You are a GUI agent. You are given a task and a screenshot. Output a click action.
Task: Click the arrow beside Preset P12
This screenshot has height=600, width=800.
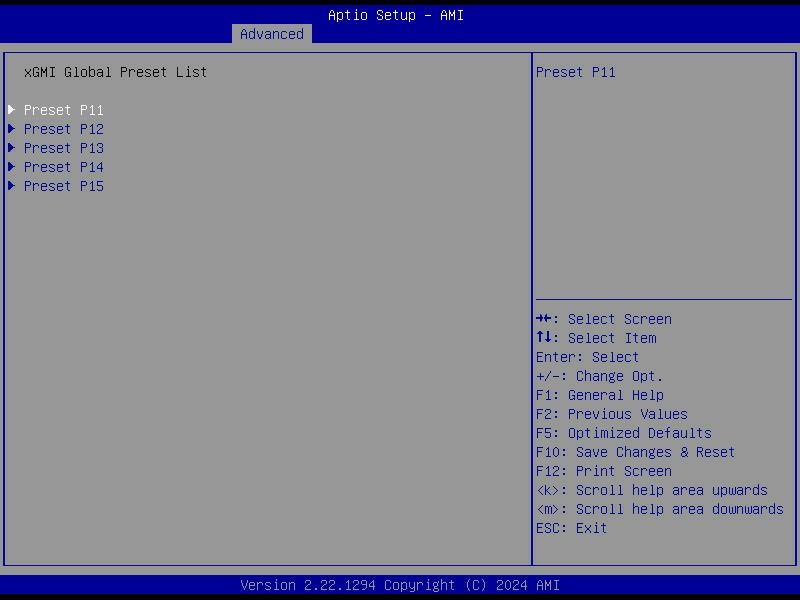12,129
